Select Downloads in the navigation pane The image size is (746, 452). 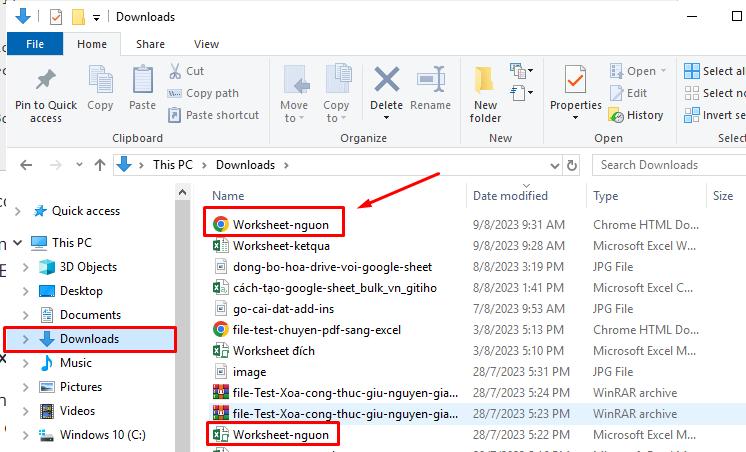tap(89, 339)
